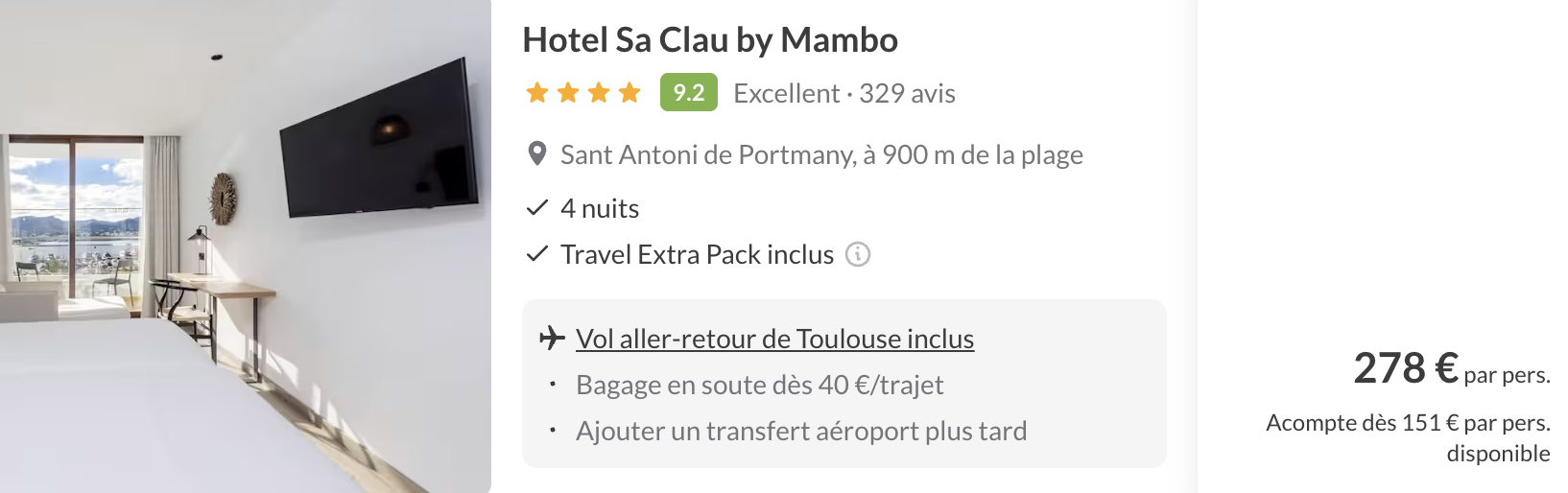The width and height of the screenshot is (1568, 493).
Task: Click the fourth orange rating star
Action: tap(630, 93)
